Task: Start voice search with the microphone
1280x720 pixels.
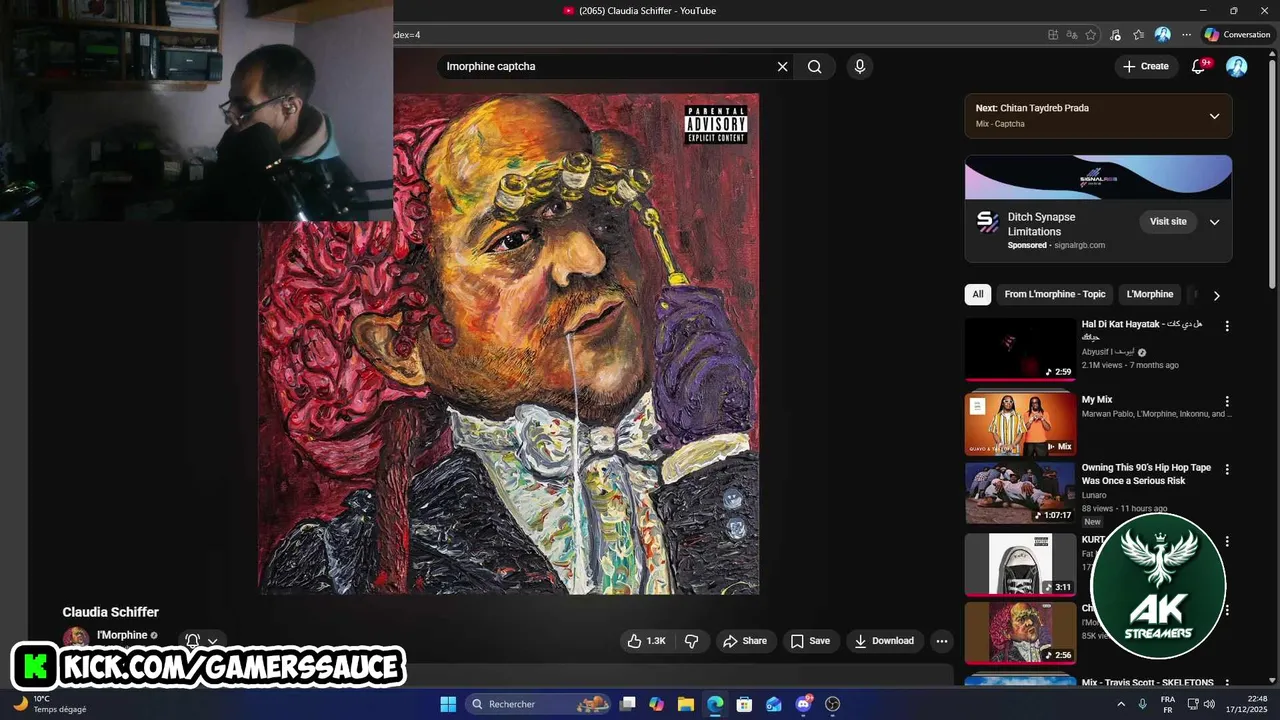Action: click(859, 66)
